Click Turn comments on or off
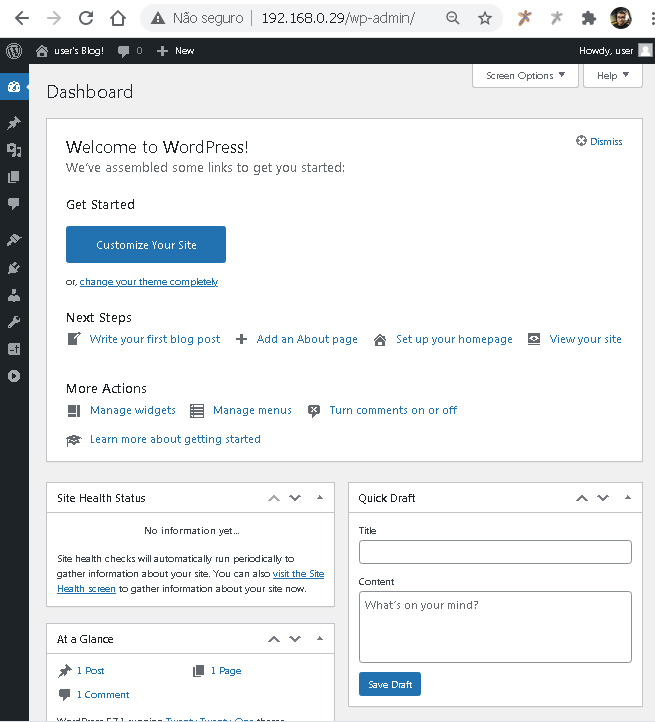This screenshot has width=655, height=722. (x=393, y=410)
